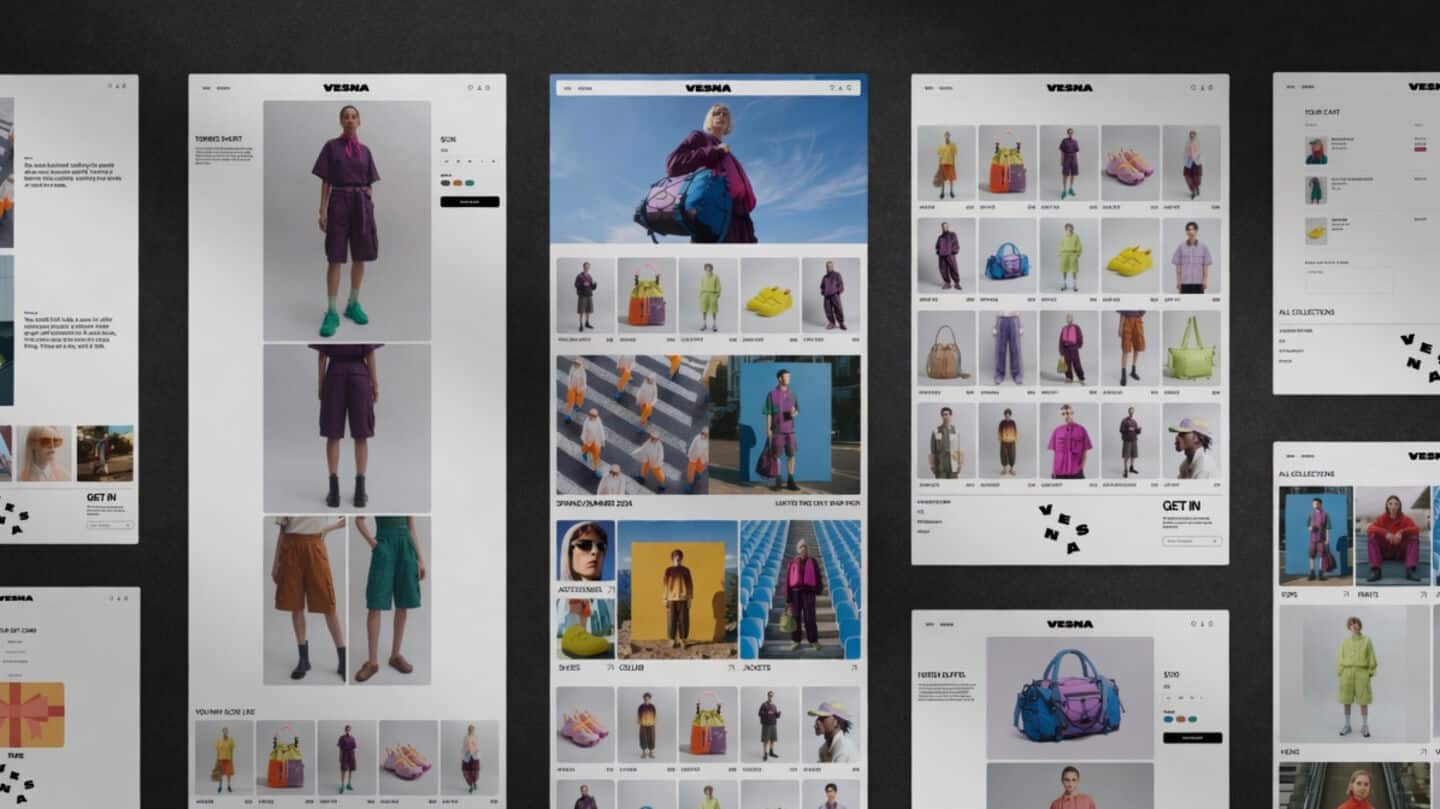Screen dimensions: 1440x809
Task: Open the brown shorts photo on the purple shirt page
Action: [x=305, y=600]
